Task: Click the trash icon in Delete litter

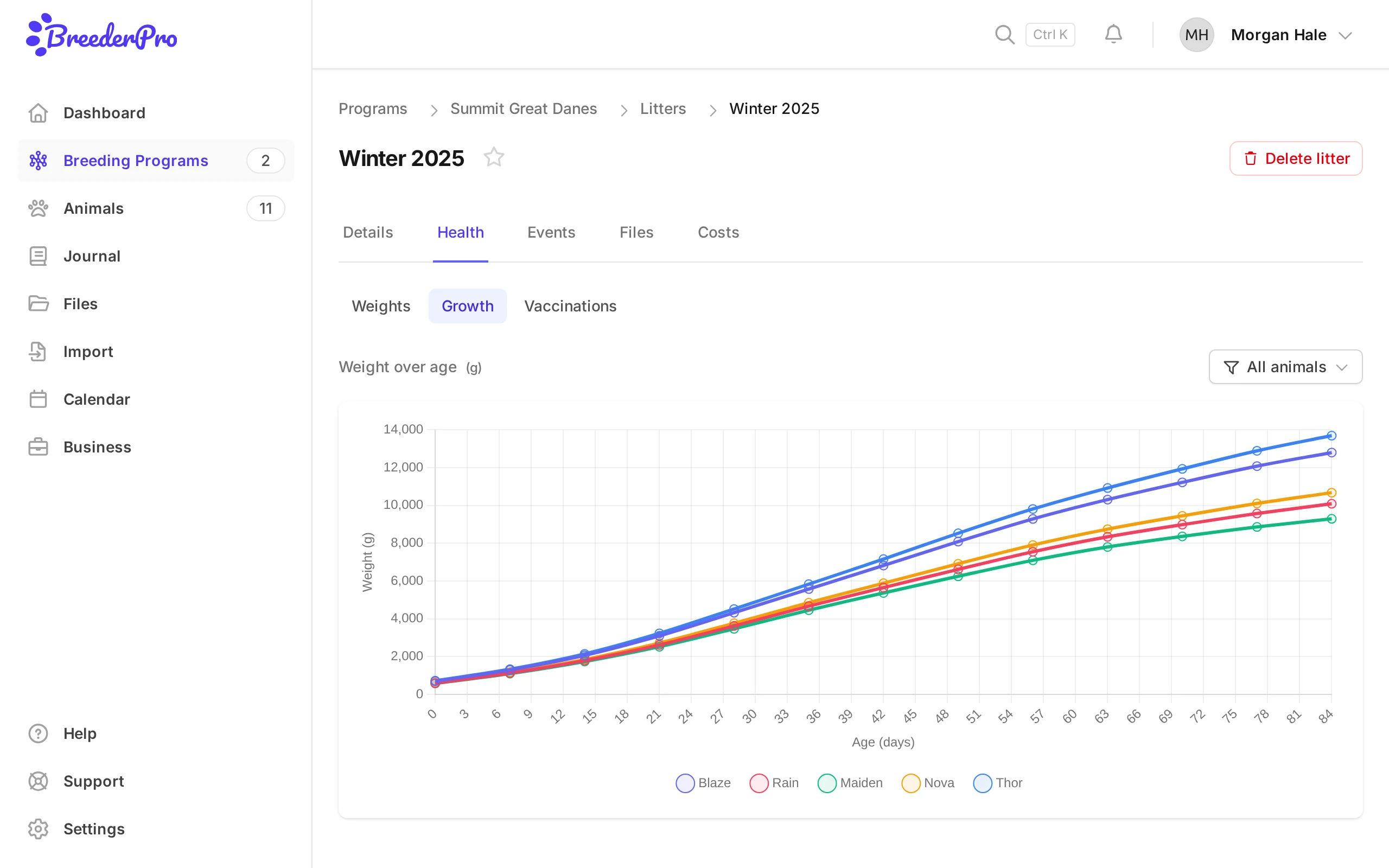Action: (1250, 158)
